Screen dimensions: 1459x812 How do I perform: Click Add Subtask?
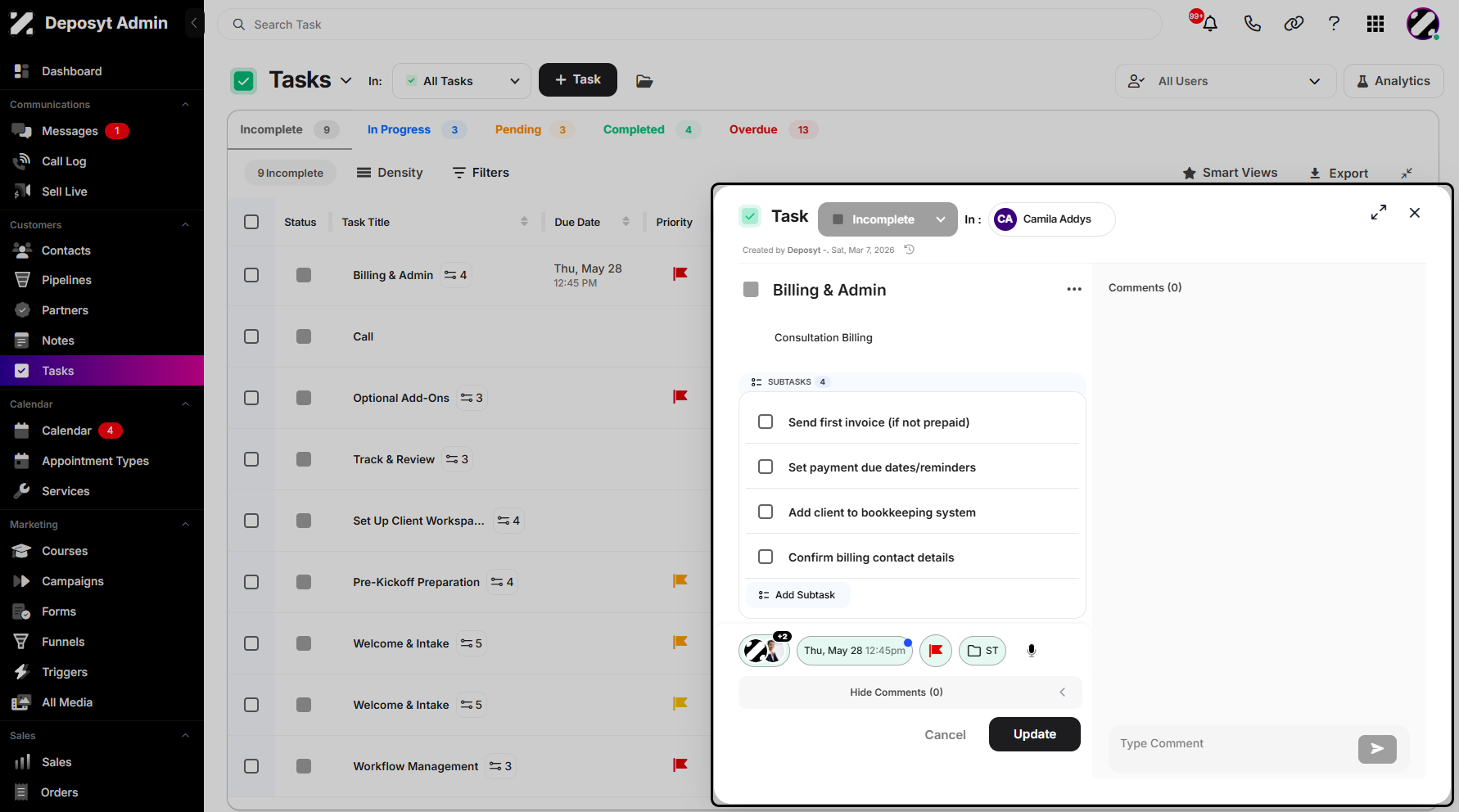[797, 595]
